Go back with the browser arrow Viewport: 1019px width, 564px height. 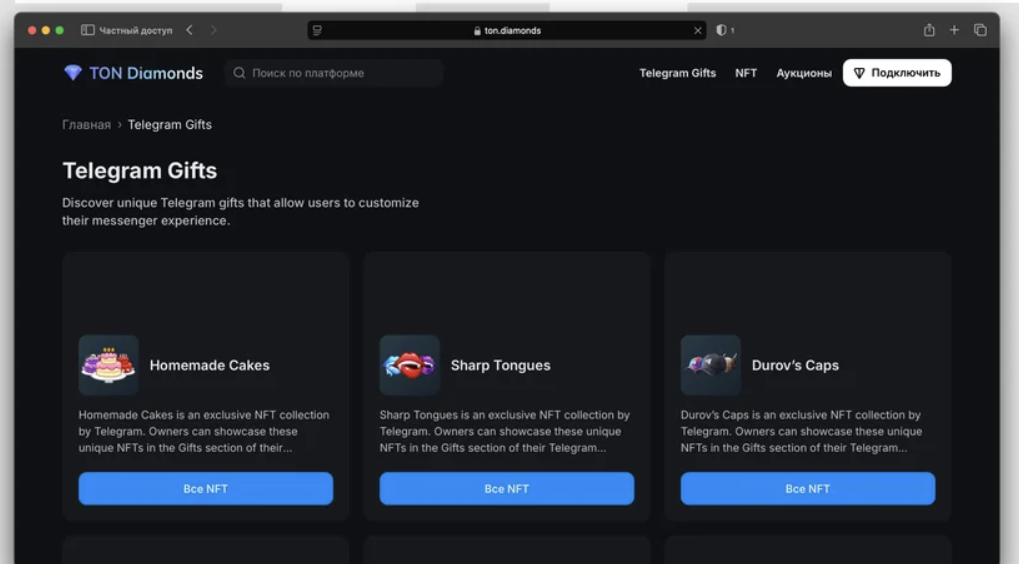189,30
